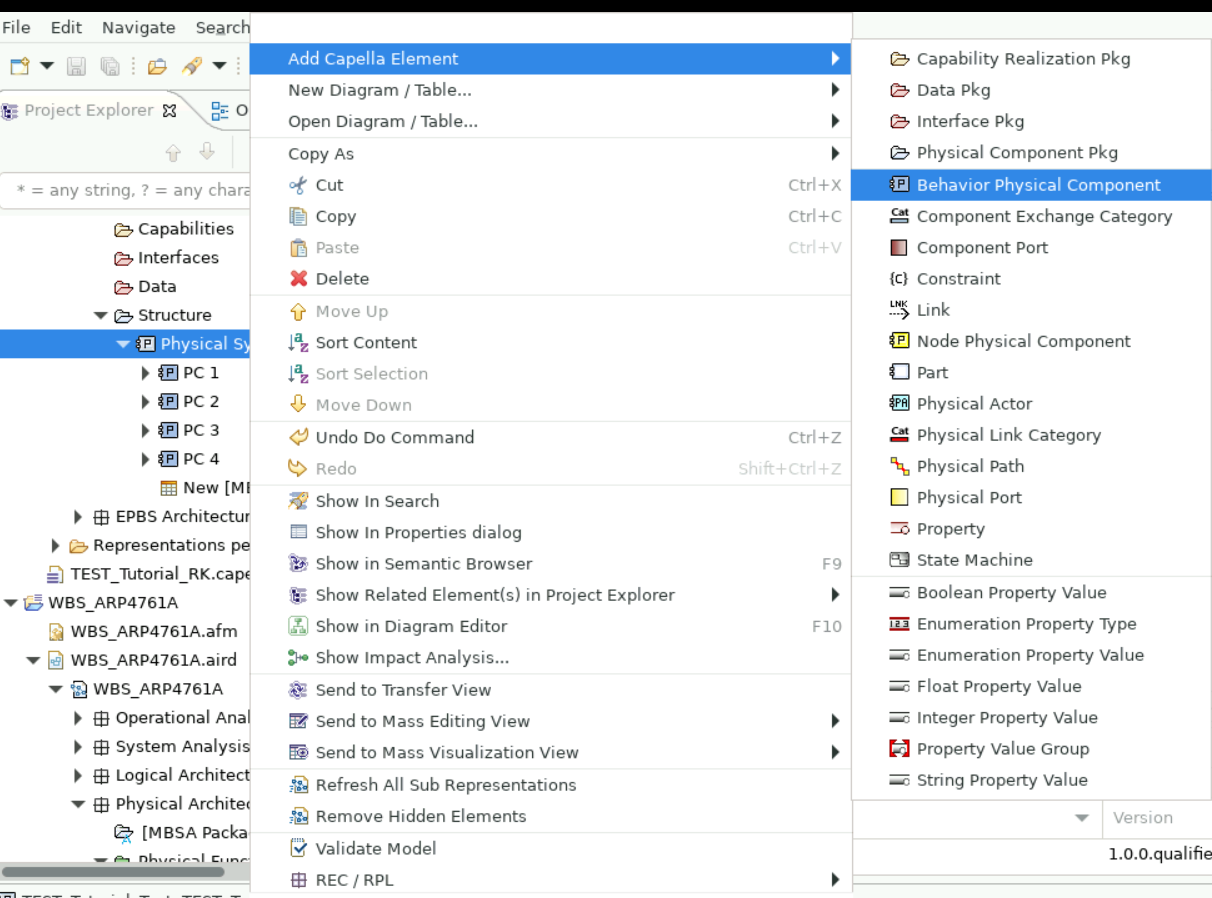Screen dimensions: 1212x898
Task: Switch to the Project Explorer tab
Action: [x=89, y=111]
